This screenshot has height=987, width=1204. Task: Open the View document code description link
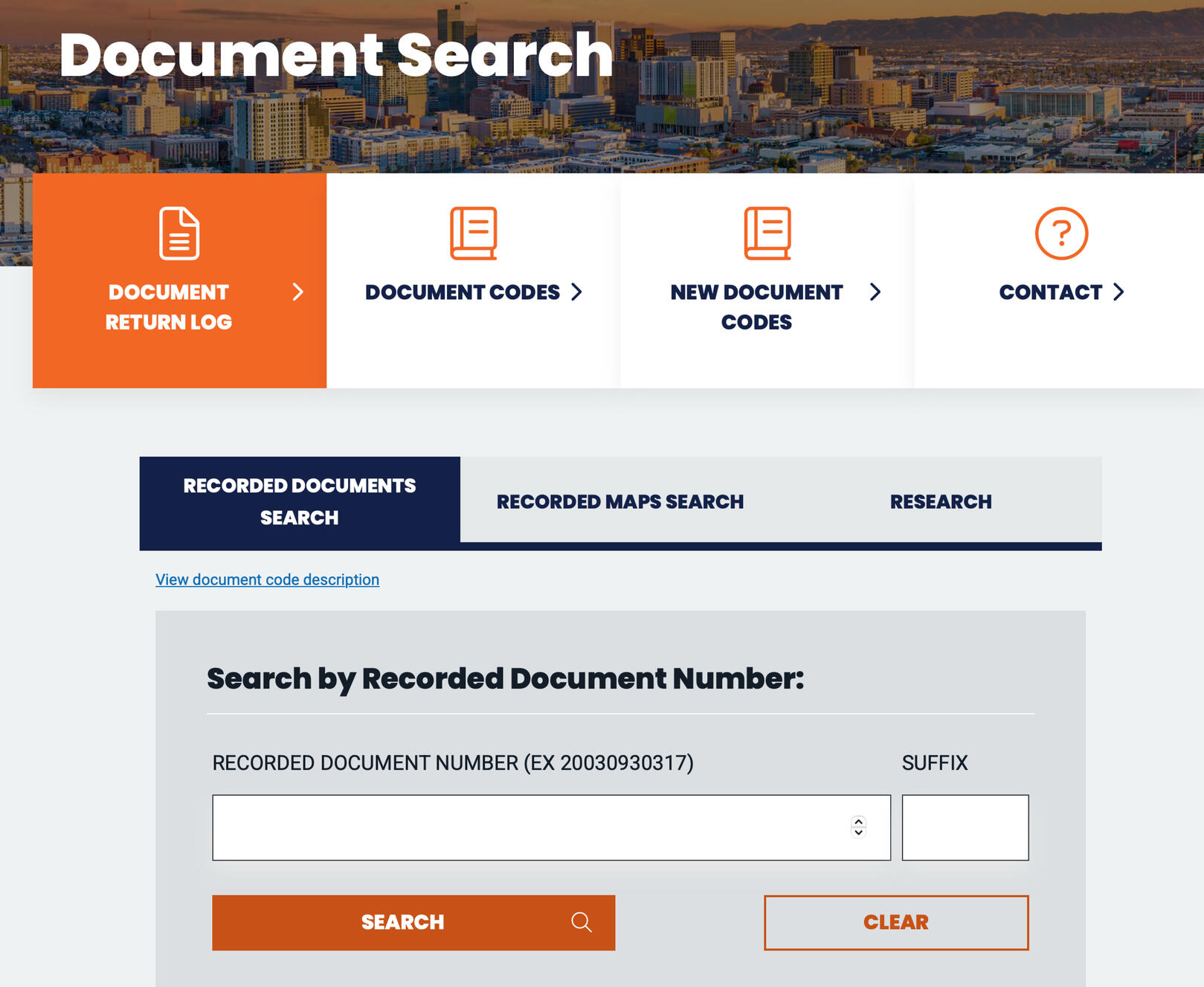point(267,579)
